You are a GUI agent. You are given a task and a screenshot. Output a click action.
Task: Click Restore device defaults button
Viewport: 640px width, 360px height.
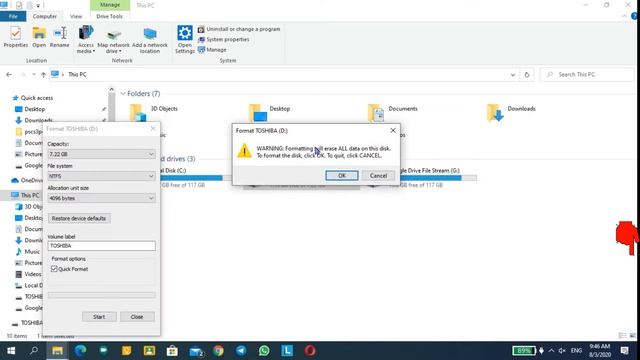[x=79, y=218]
